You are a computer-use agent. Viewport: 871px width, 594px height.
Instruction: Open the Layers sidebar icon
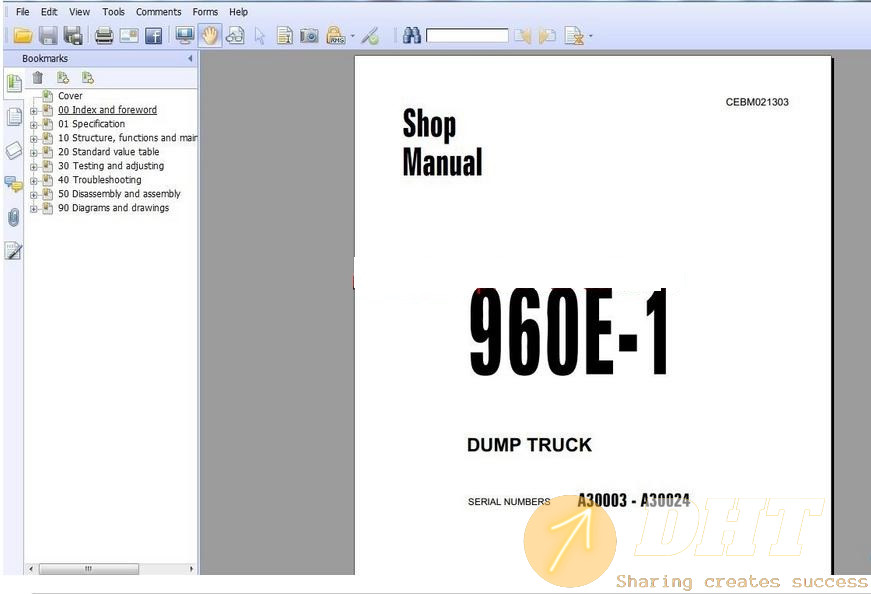pos(14,150)
